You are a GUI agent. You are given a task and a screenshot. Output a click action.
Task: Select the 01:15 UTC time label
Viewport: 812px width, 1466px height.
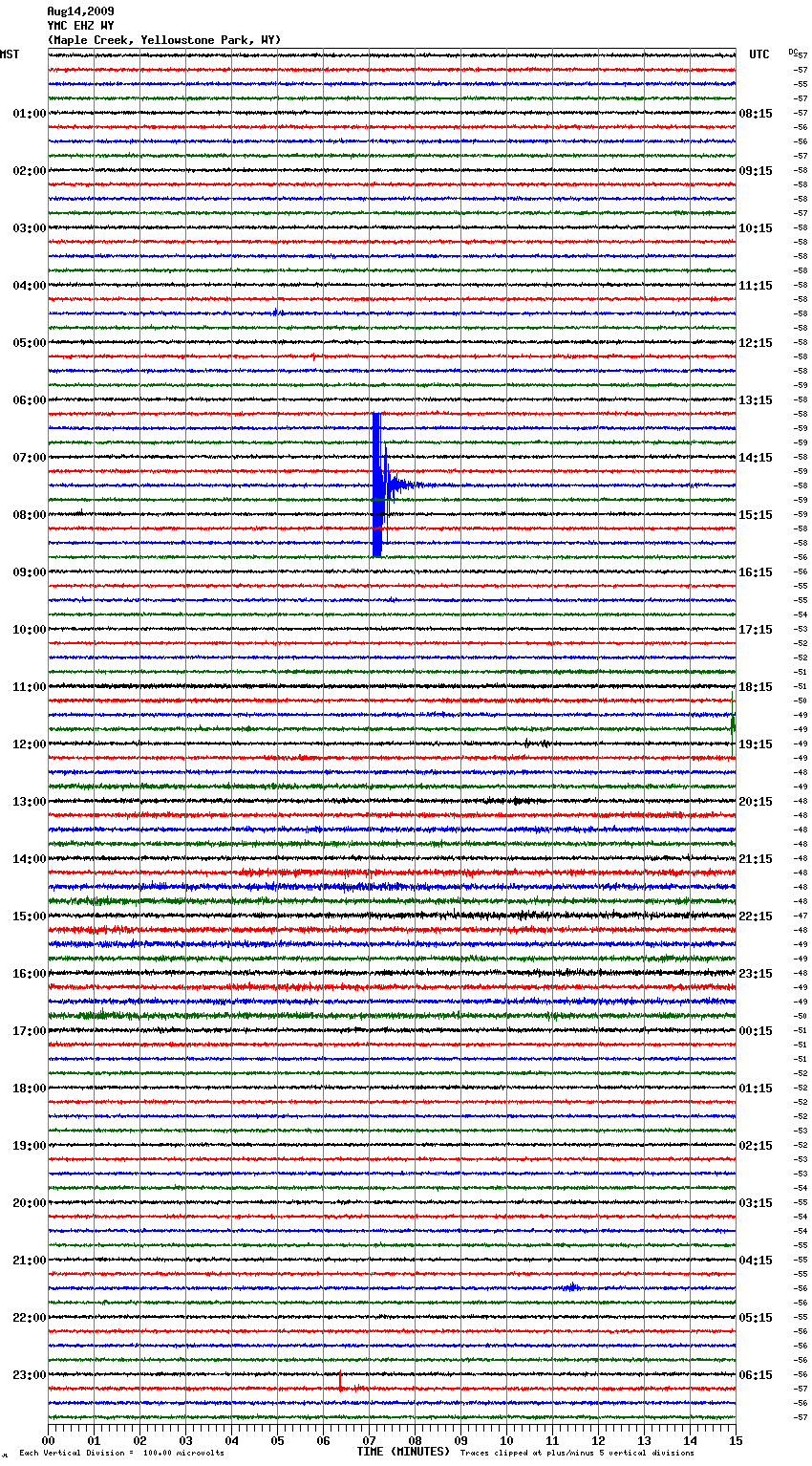[x=756, y=1089]
